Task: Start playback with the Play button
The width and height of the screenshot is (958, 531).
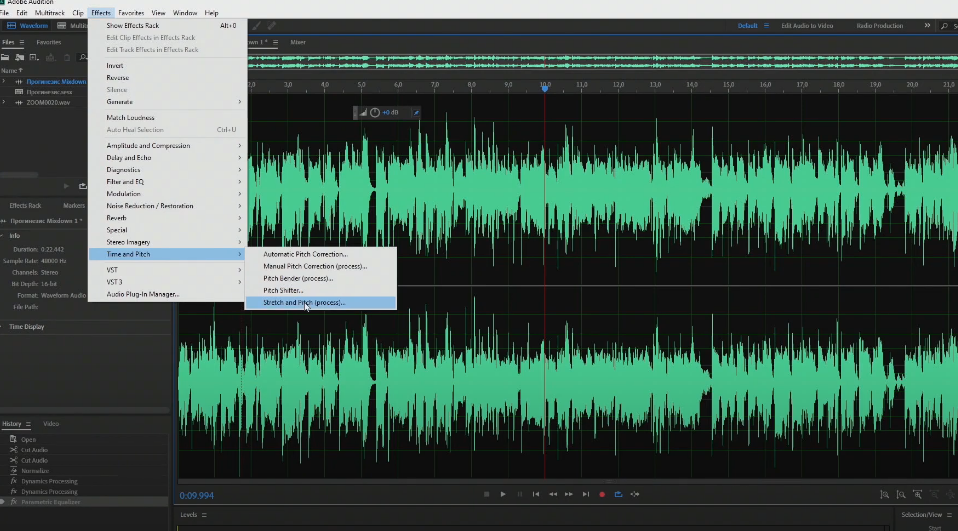Action: pos(503,494)
